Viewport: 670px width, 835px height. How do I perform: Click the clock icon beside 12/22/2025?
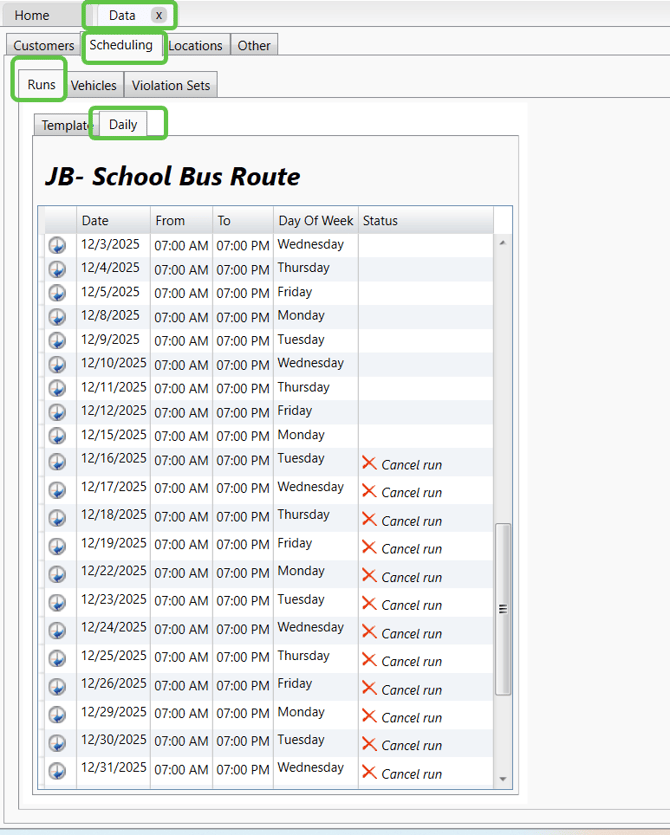[57, 574]
